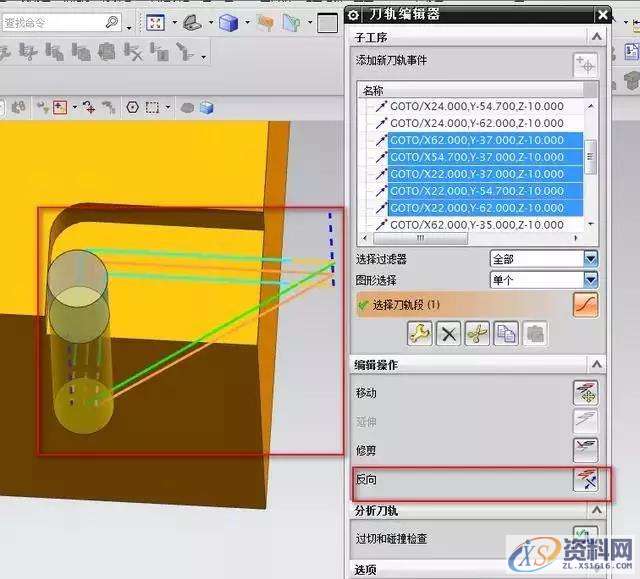
Task: Click the Move (移动) tool path icon
Action: (x=585, y=393)
